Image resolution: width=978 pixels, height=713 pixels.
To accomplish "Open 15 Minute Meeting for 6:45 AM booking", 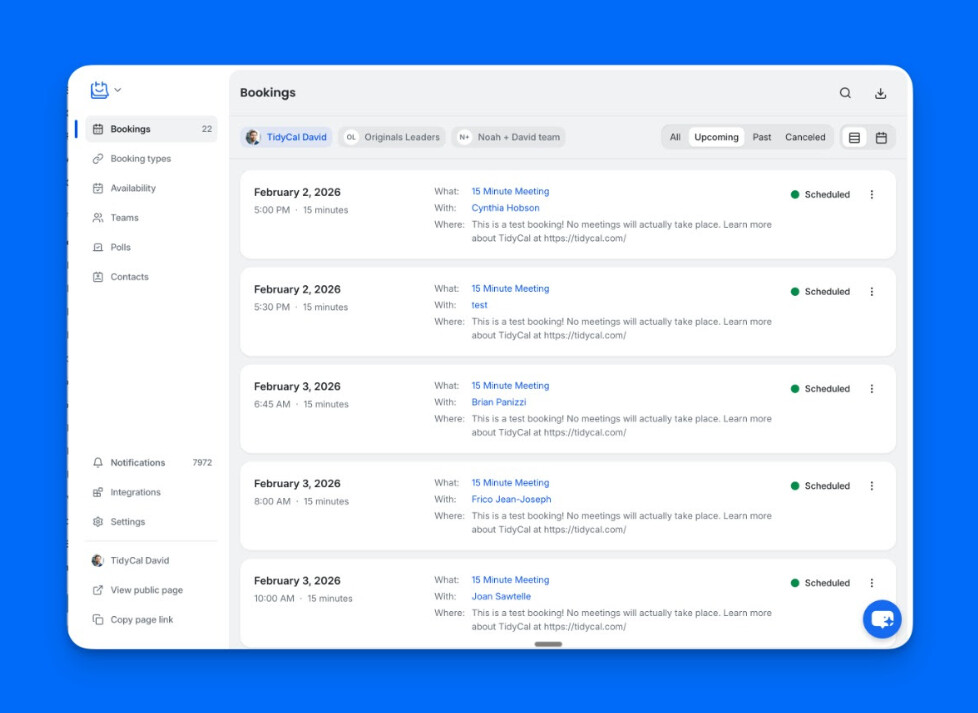I will click(x=510, y=386).
